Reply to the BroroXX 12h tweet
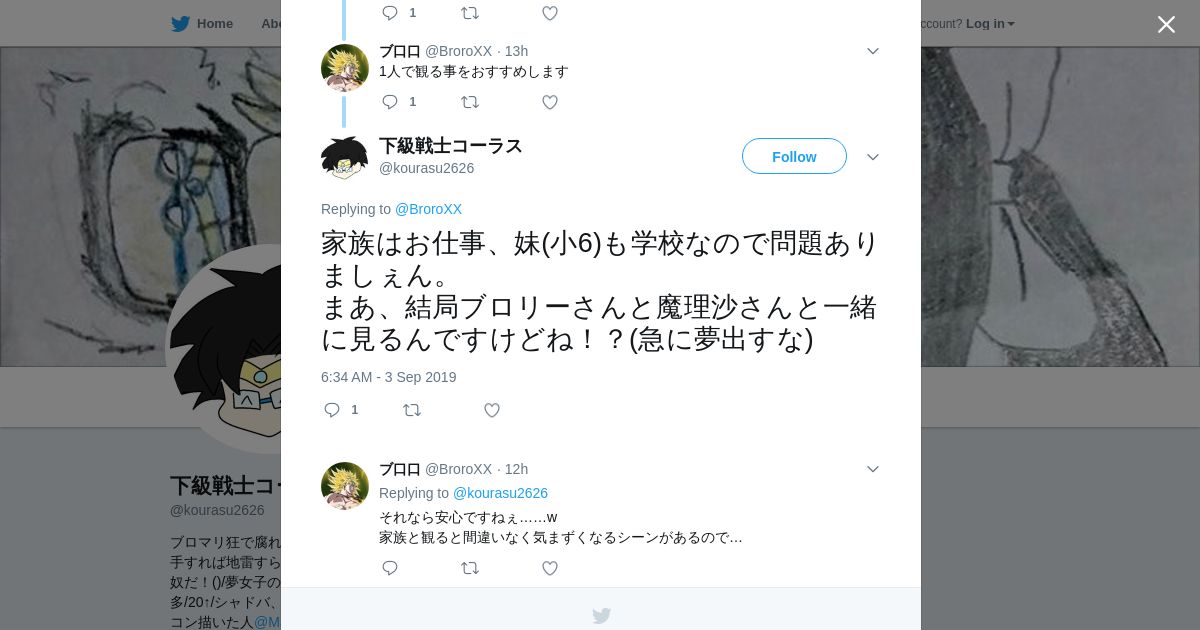 (390, 568)
